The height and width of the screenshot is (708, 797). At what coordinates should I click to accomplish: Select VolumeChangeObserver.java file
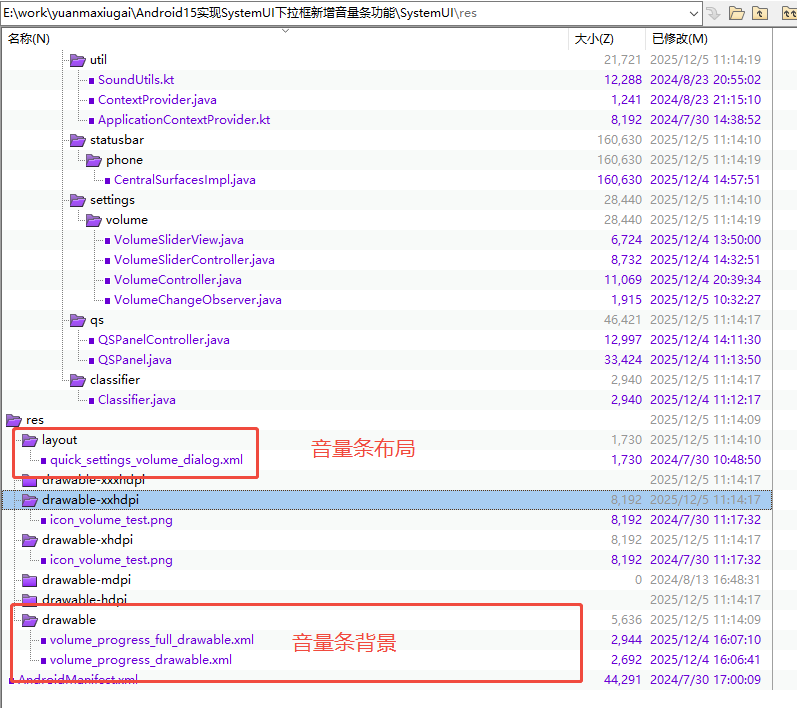point(198,300)
